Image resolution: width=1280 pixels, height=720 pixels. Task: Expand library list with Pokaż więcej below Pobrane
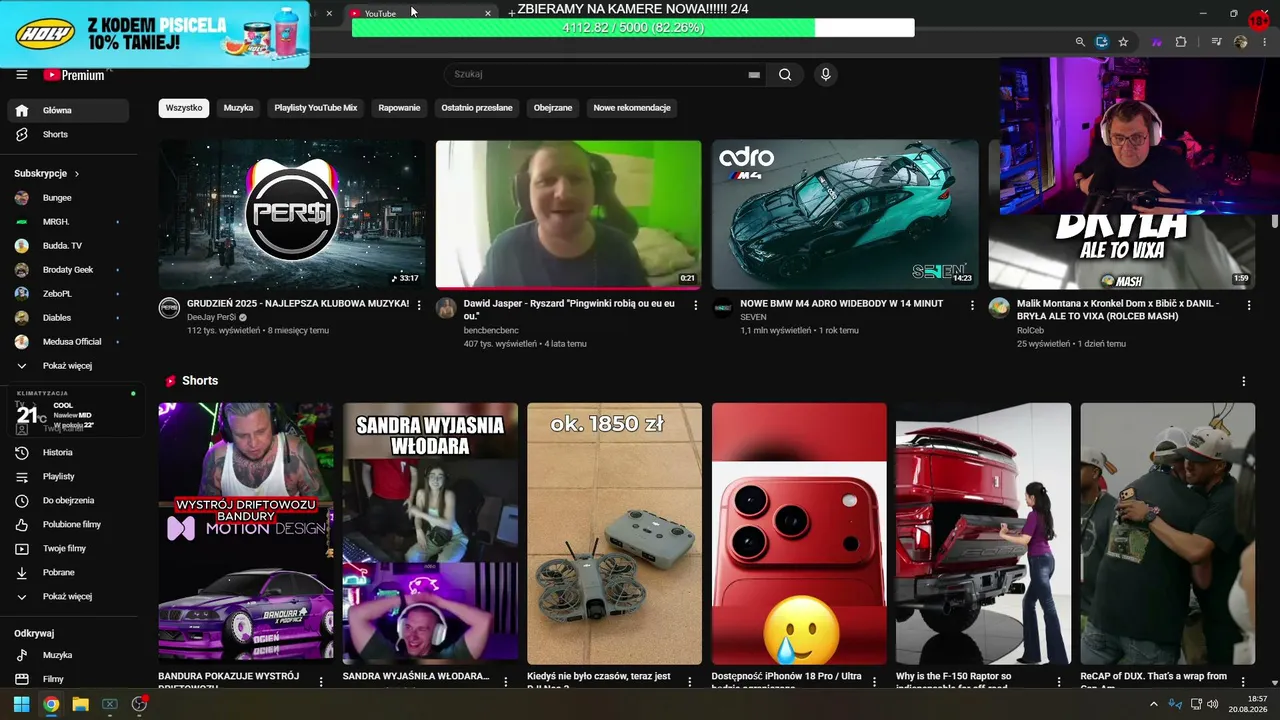pos(68,596)
